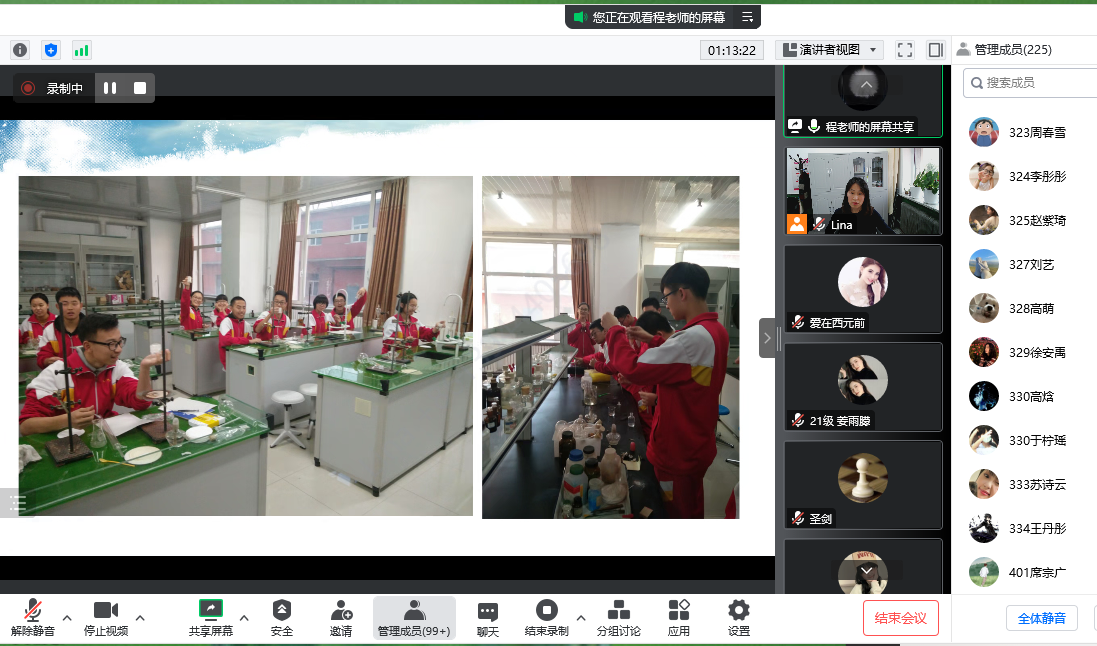Image resolution: width=1097 pixels, height=646 pixels.
Task: Click the green network signal icon
Action: point(81,49)
